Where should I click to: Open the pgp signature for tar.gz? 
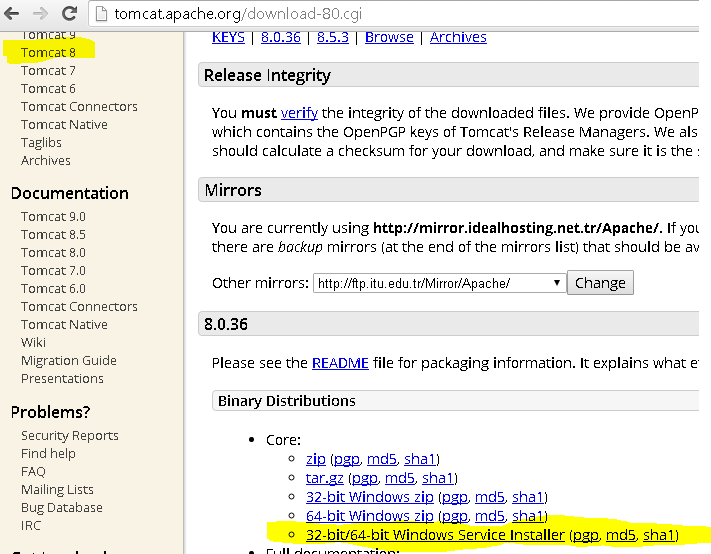click(x=365, y=479)
